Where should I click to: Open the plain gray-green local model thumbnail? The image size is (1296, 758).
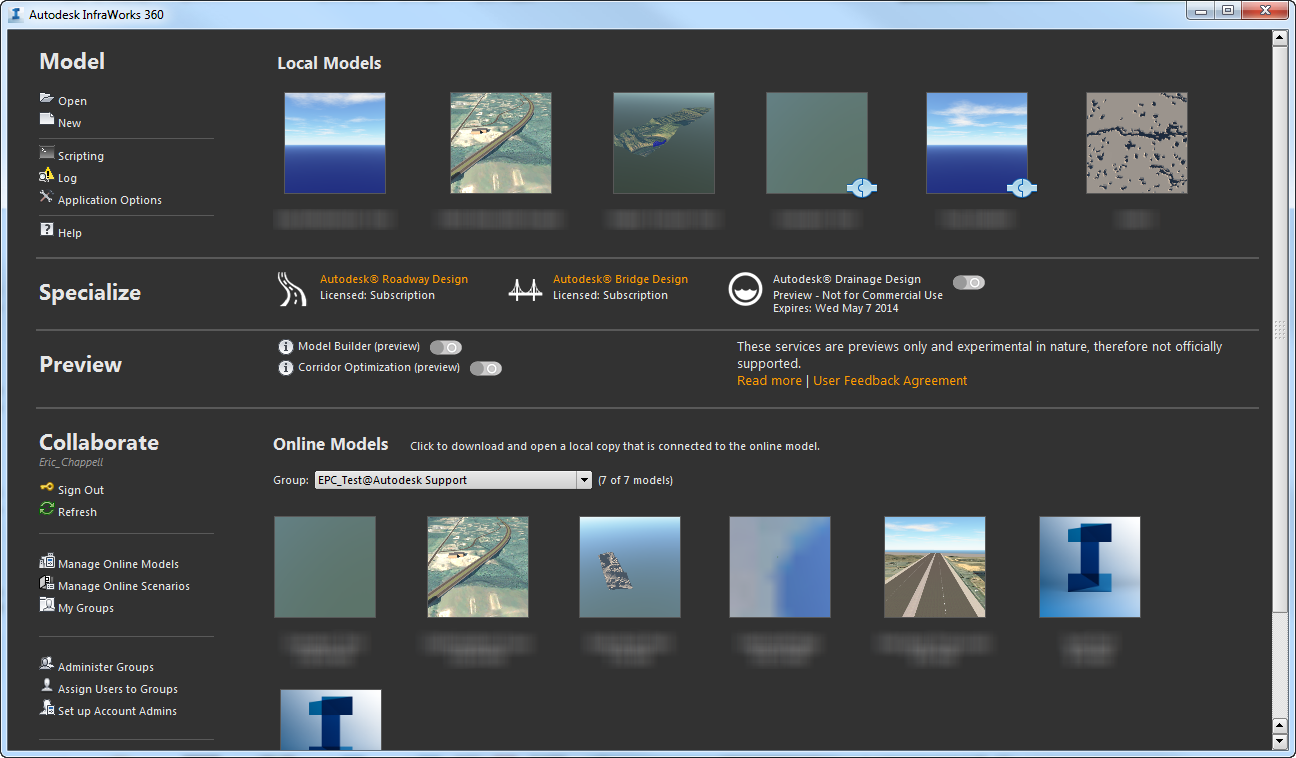coord(817,143)
